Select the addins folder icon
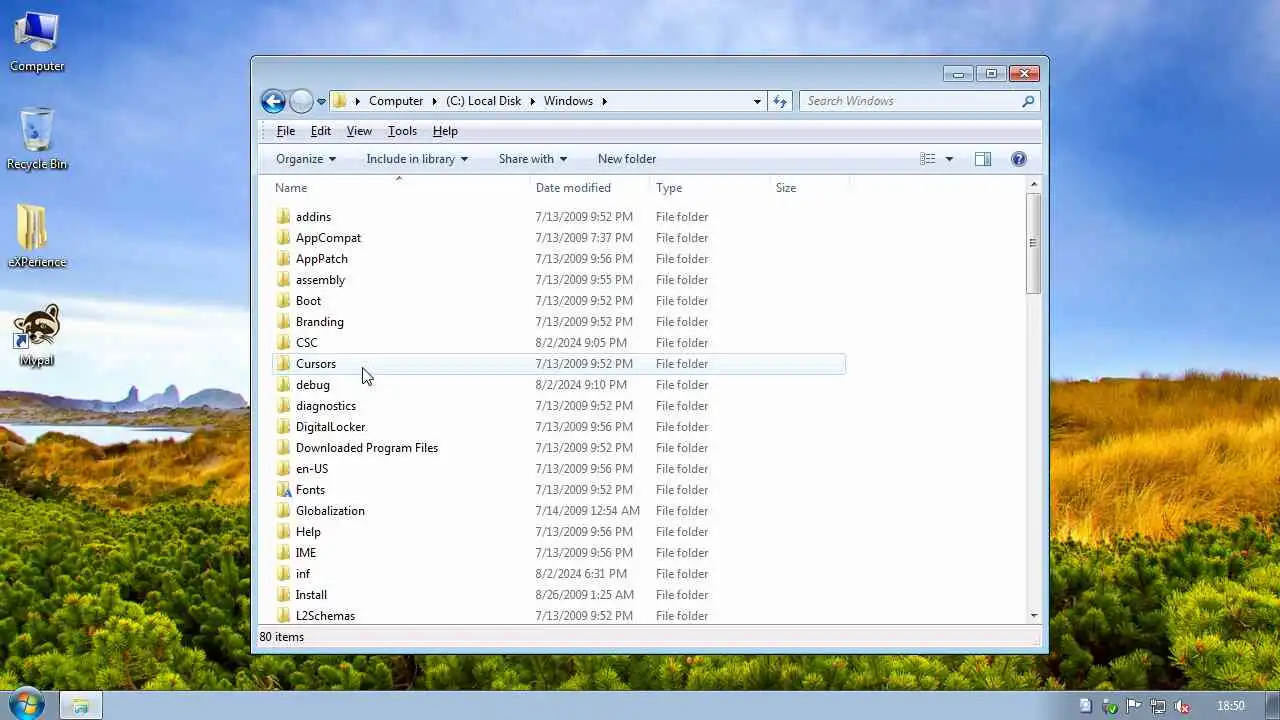The height and width of the screenshot is (720, 1280). 283,216
